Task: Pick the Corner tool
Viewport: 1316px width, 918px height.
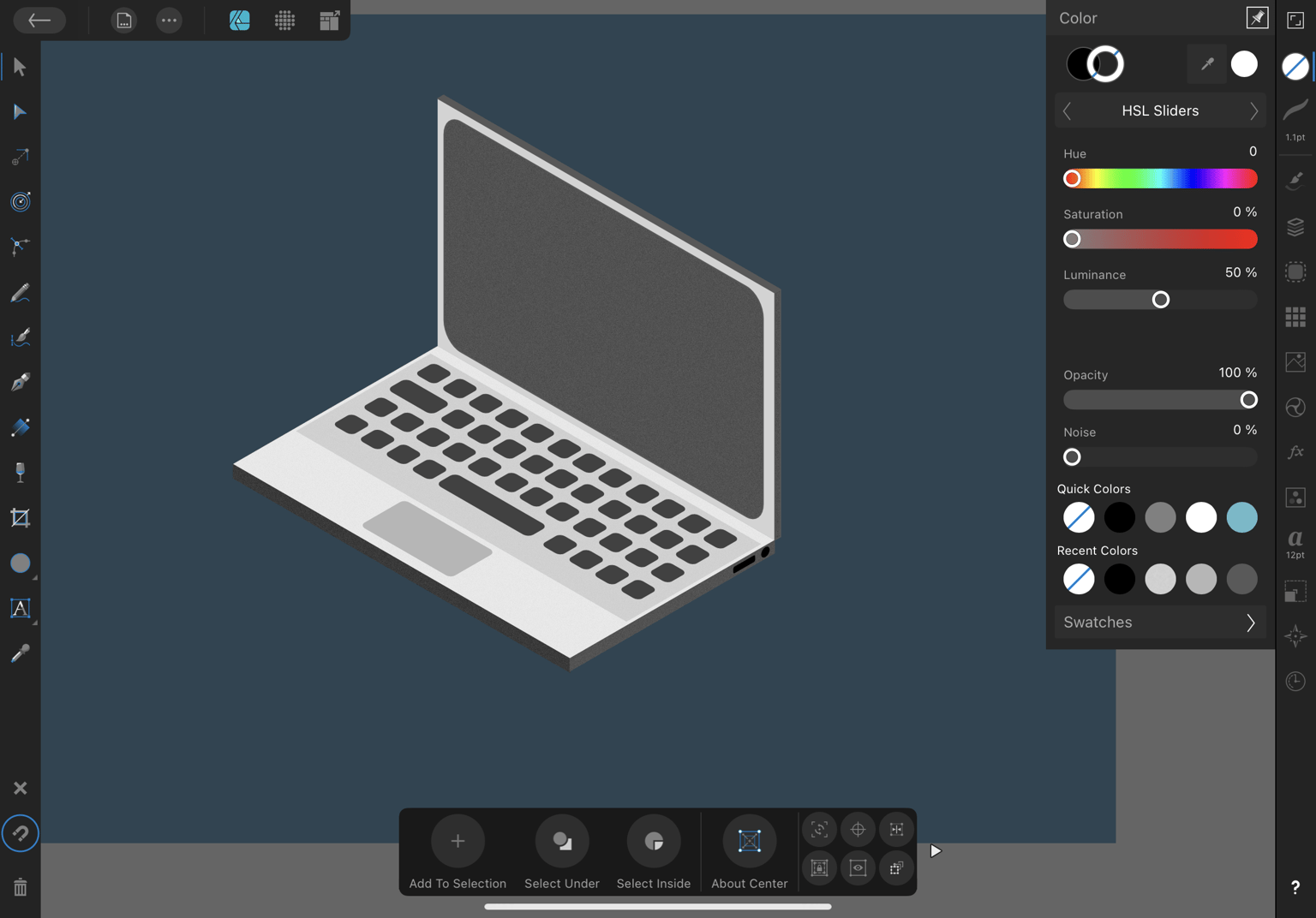Action: (x=20, y=247)
